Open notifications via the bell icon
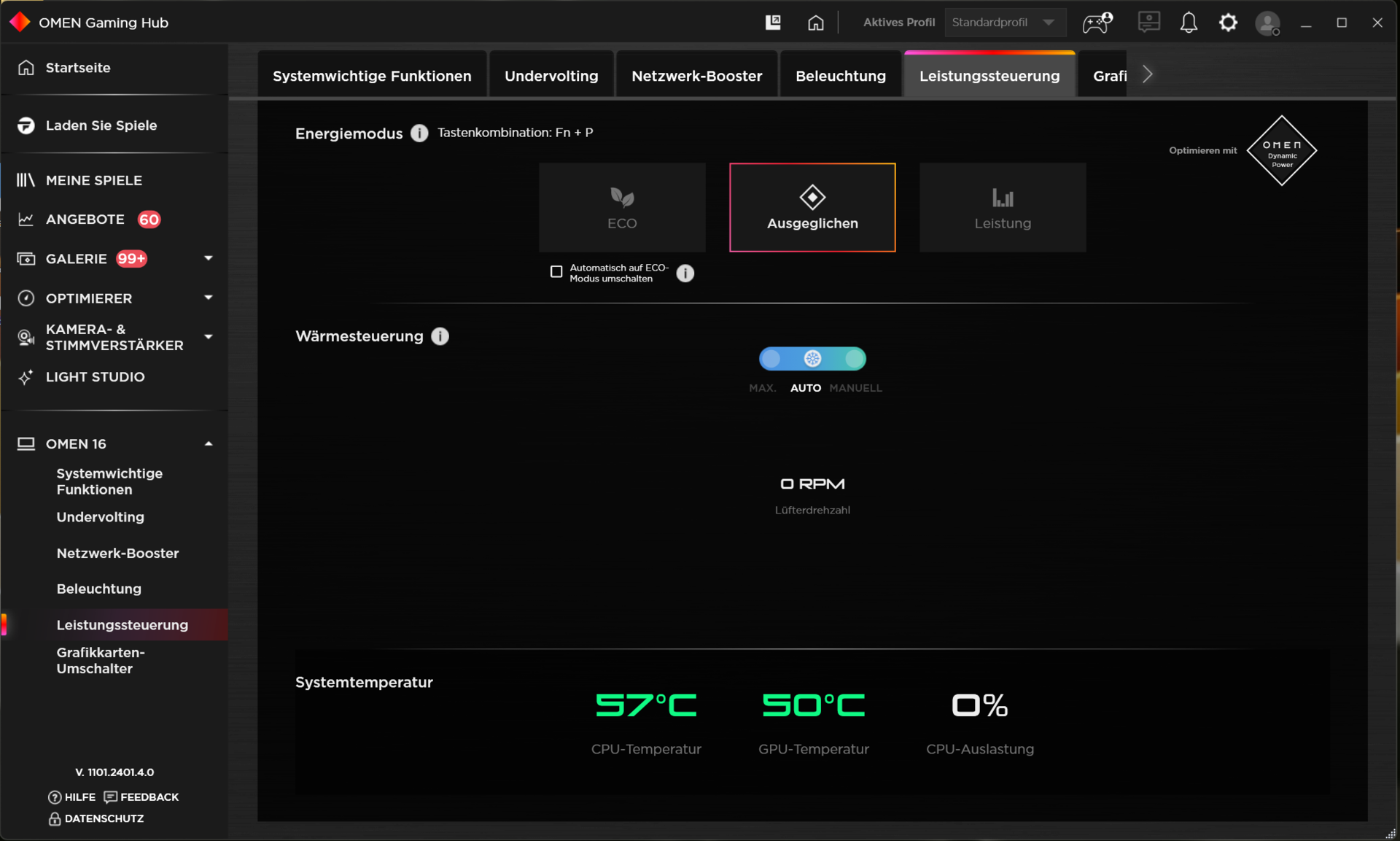The image size is (1400, 841). (1189, 23)
